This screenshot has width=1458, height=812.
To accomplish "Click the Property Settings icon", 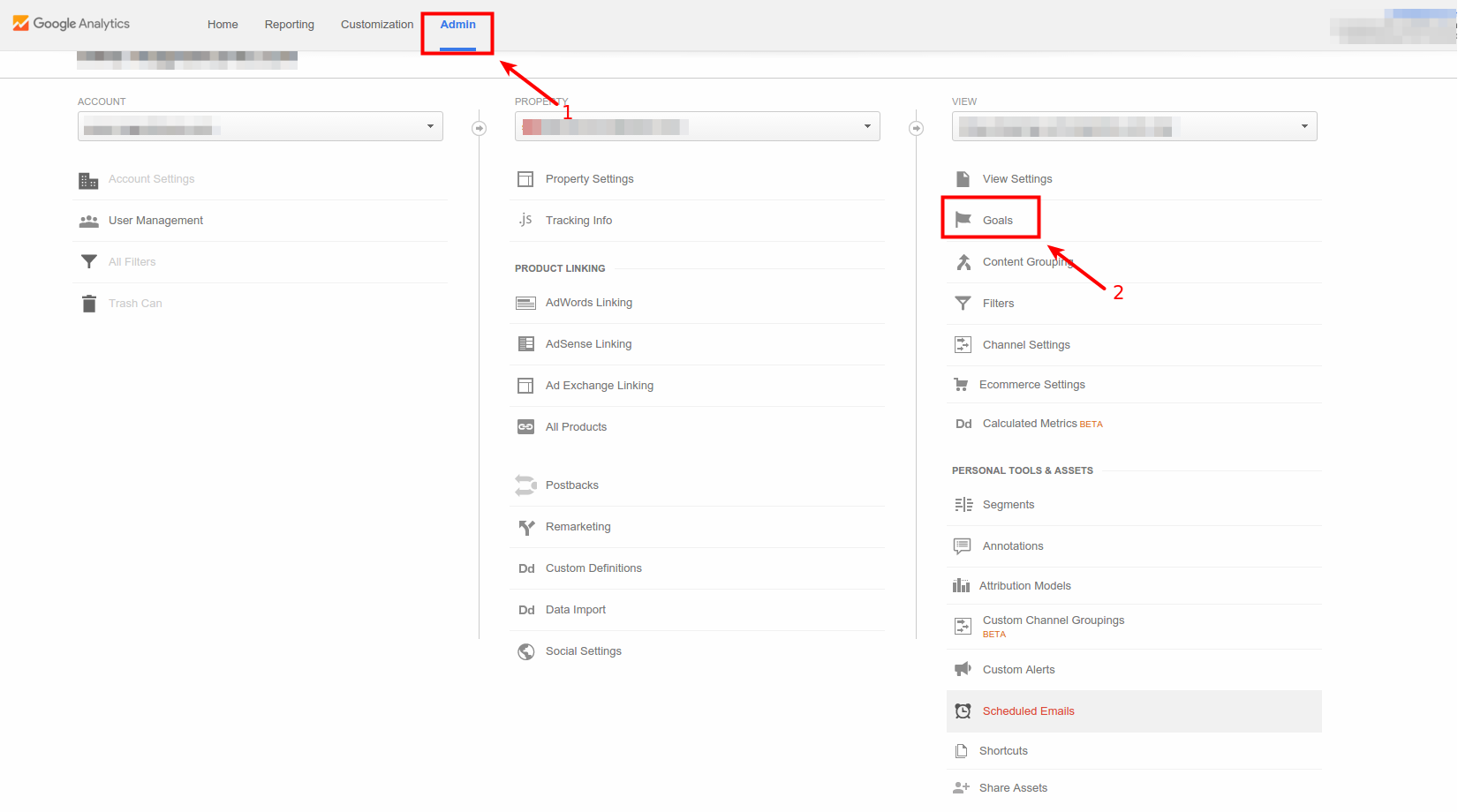I will 525,179.
